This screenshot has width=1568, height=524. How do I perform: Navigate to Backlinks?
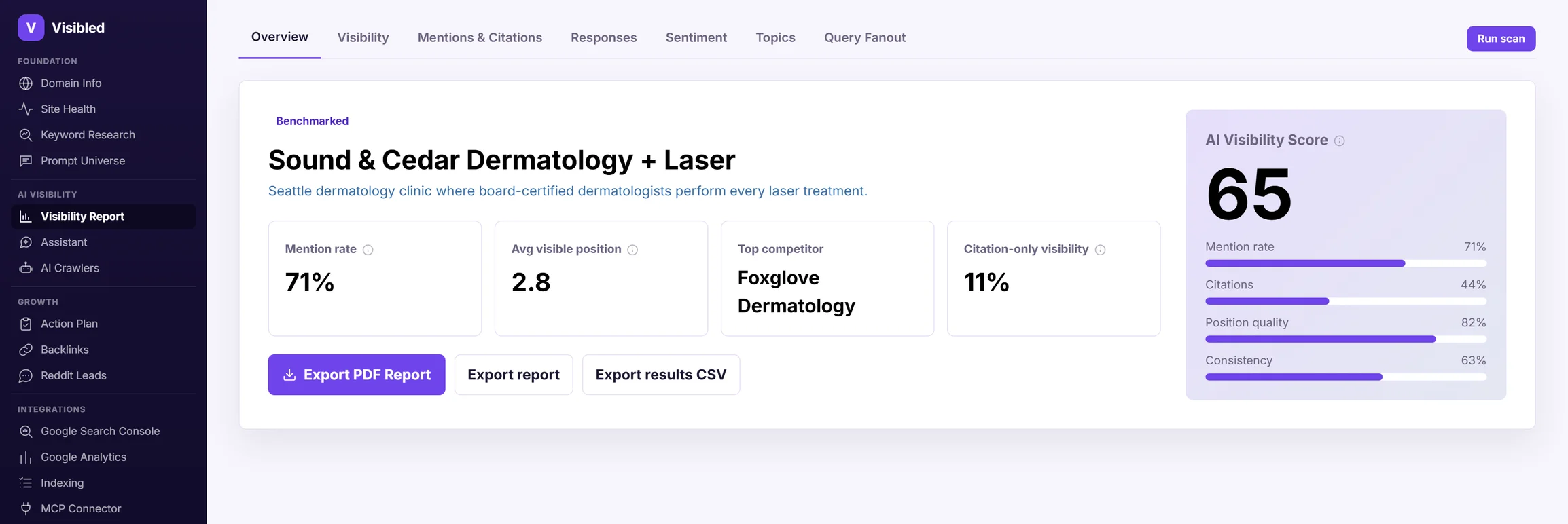coord(103,350)
